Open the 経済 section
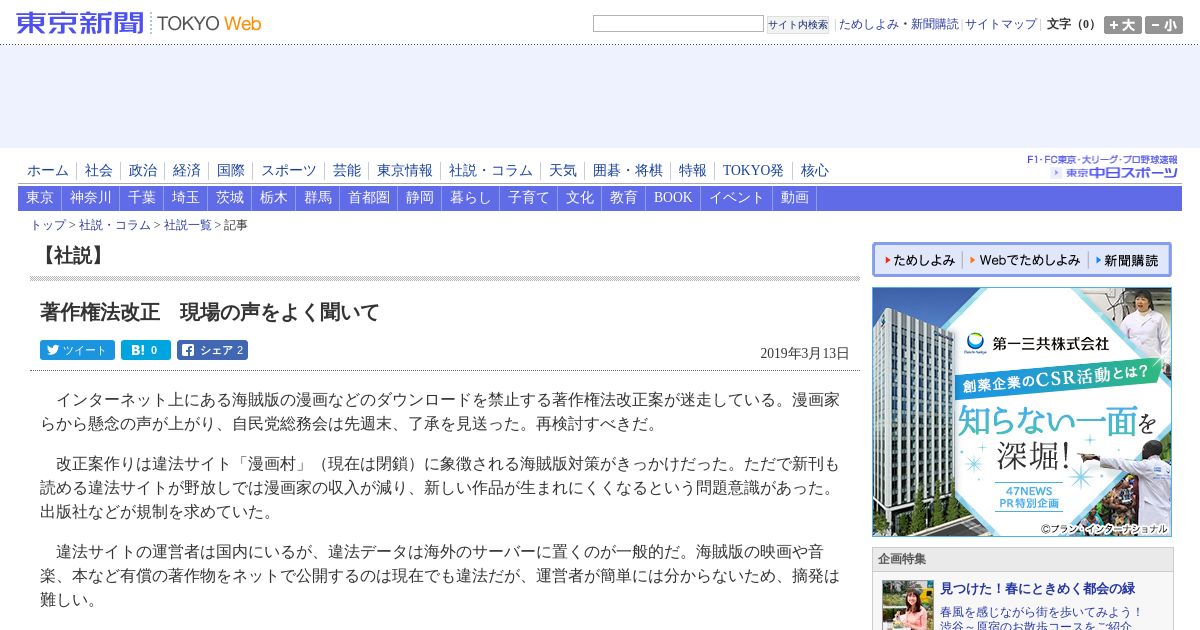The image size is (1200, 630). coord(187,171)
